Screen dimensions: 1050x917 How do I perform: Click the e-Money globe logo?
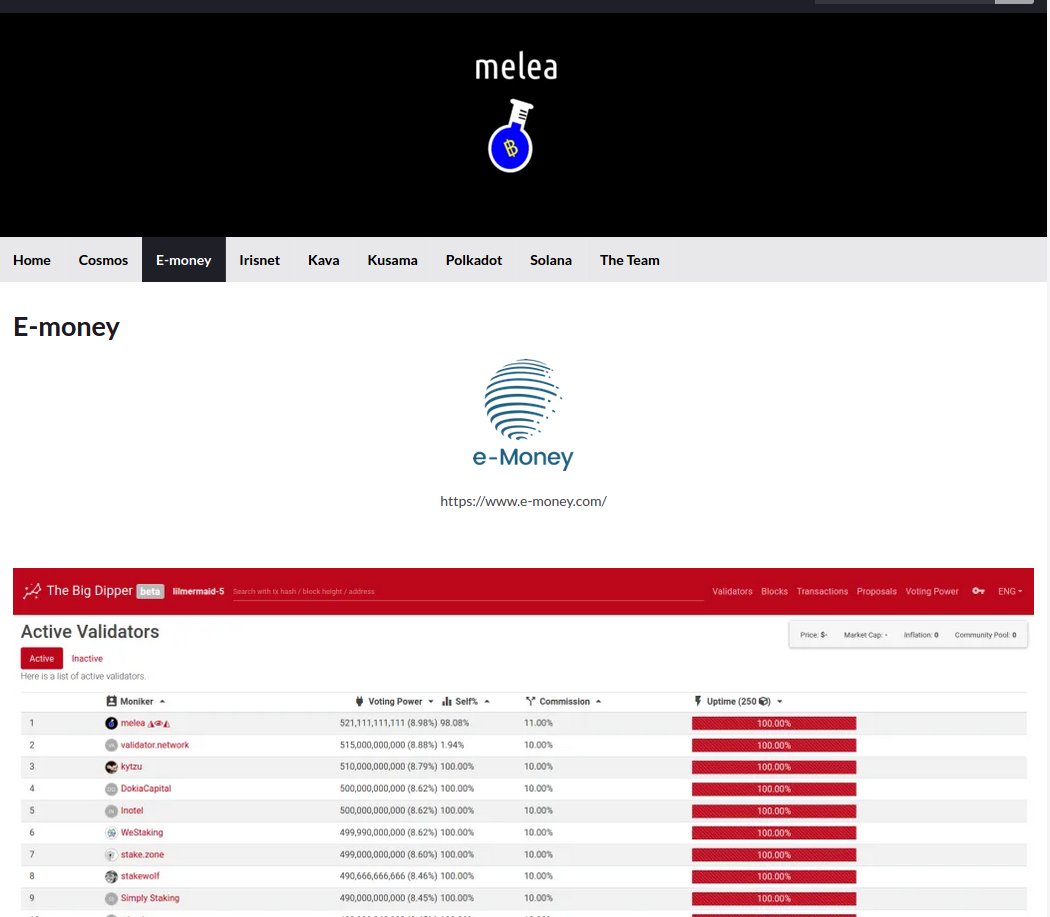click(x=523, y=399)
